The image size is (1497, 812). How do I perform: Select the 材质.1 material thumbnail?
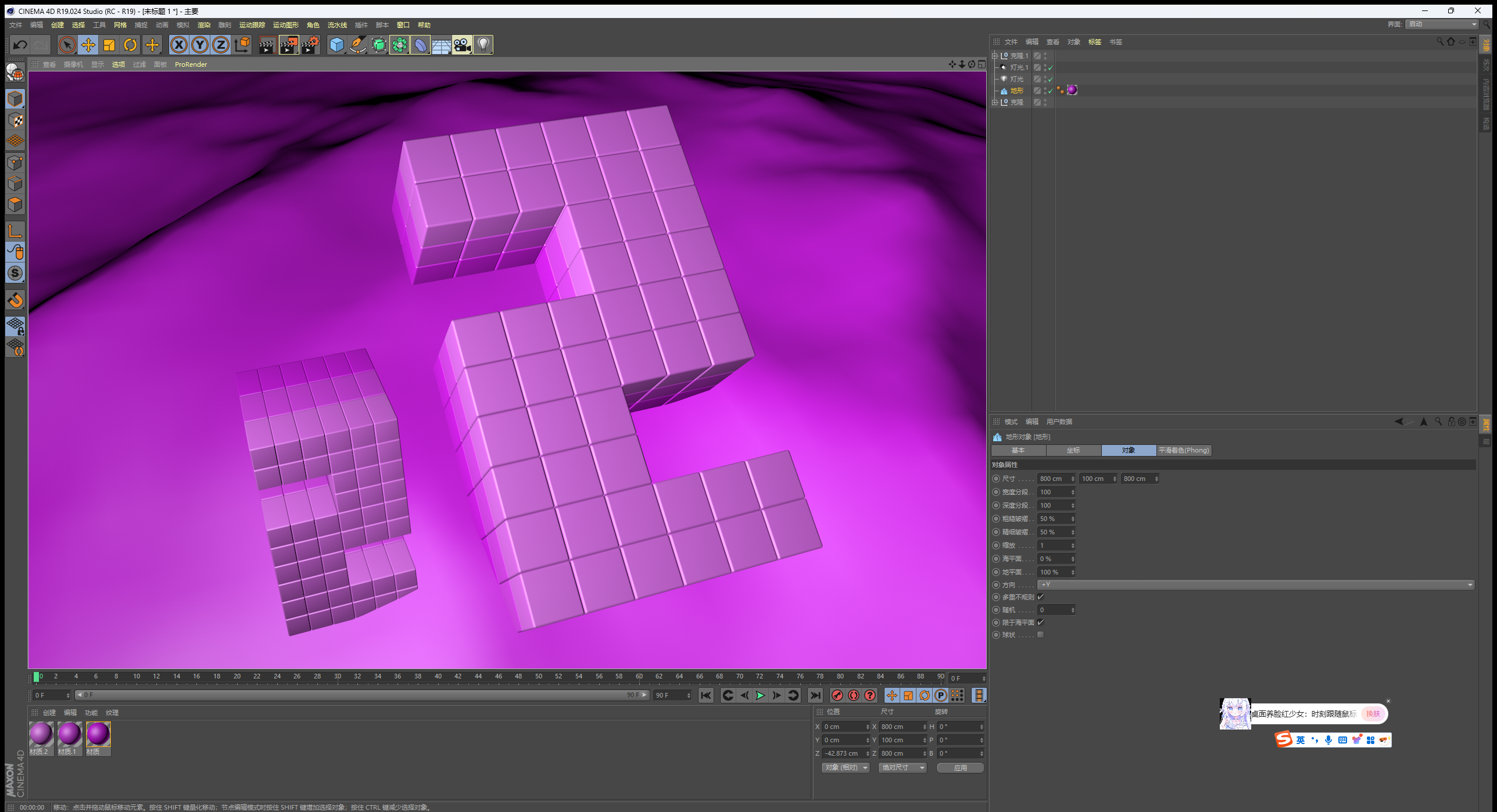pyautogui.click(x=69, y=735)
